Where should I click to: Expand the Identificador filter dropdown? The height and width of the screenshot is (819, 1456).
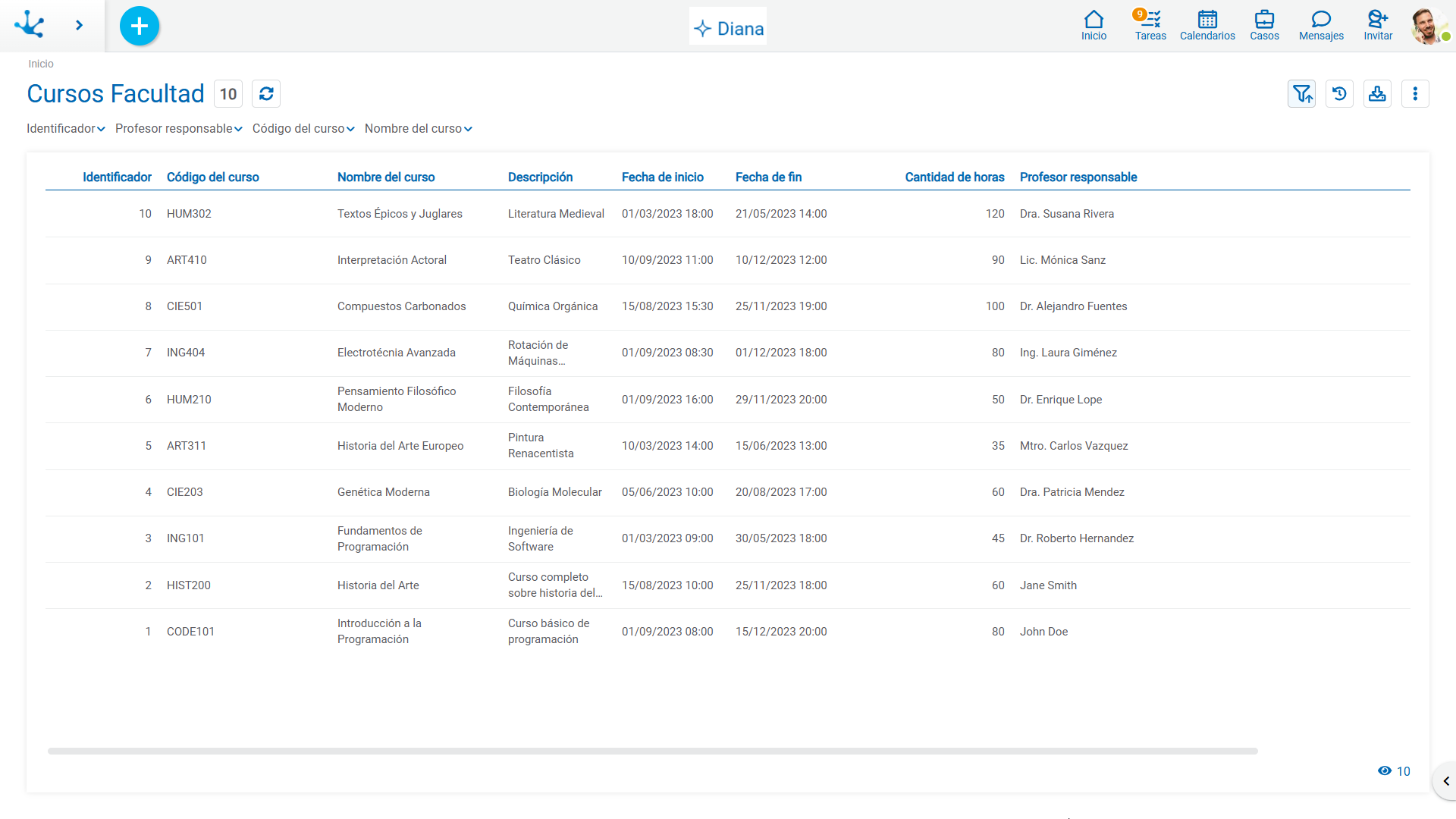tap(66, 129)
